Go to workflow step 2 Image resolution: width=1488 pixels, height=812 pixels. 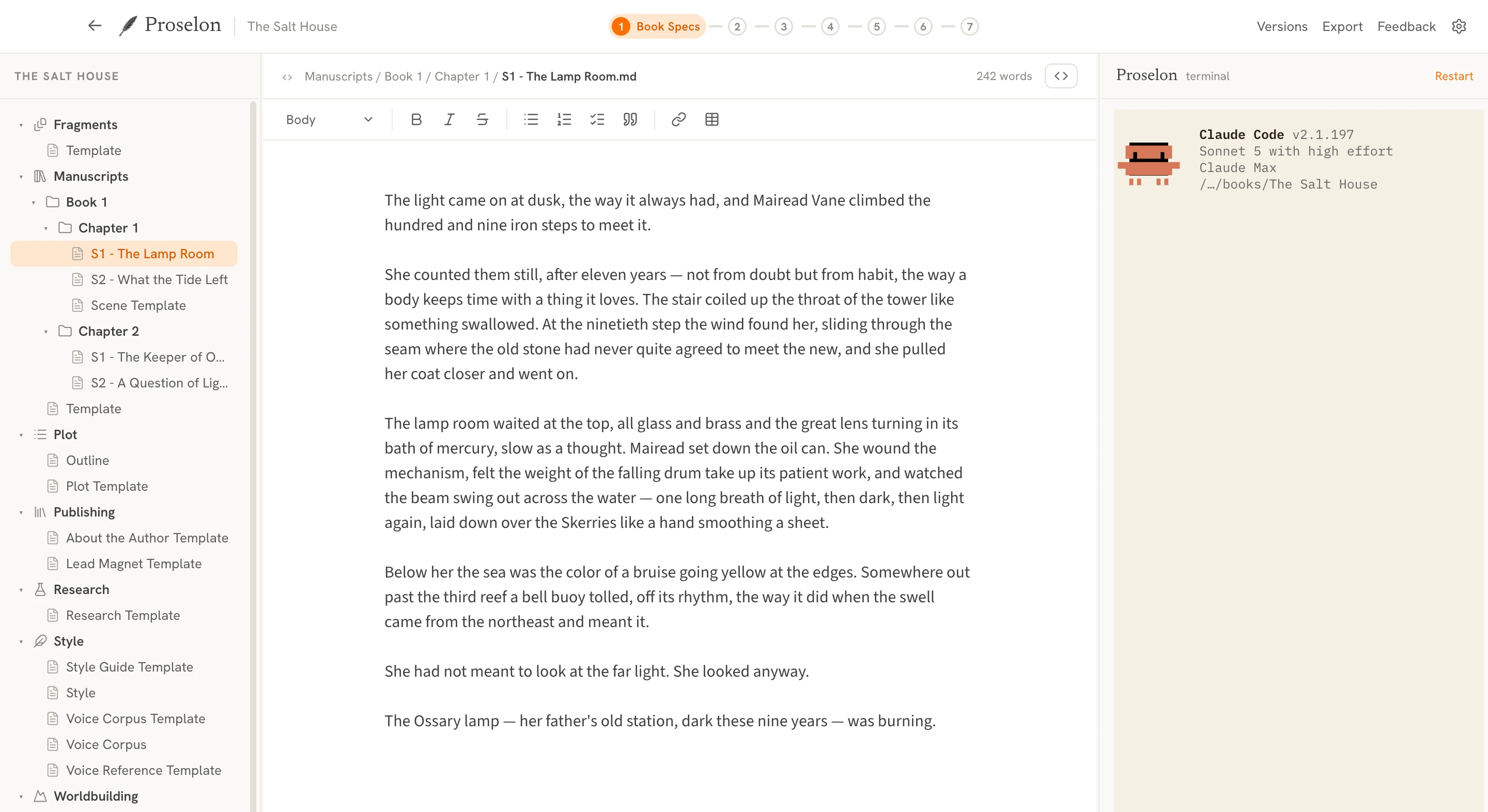tap(737, 26)
